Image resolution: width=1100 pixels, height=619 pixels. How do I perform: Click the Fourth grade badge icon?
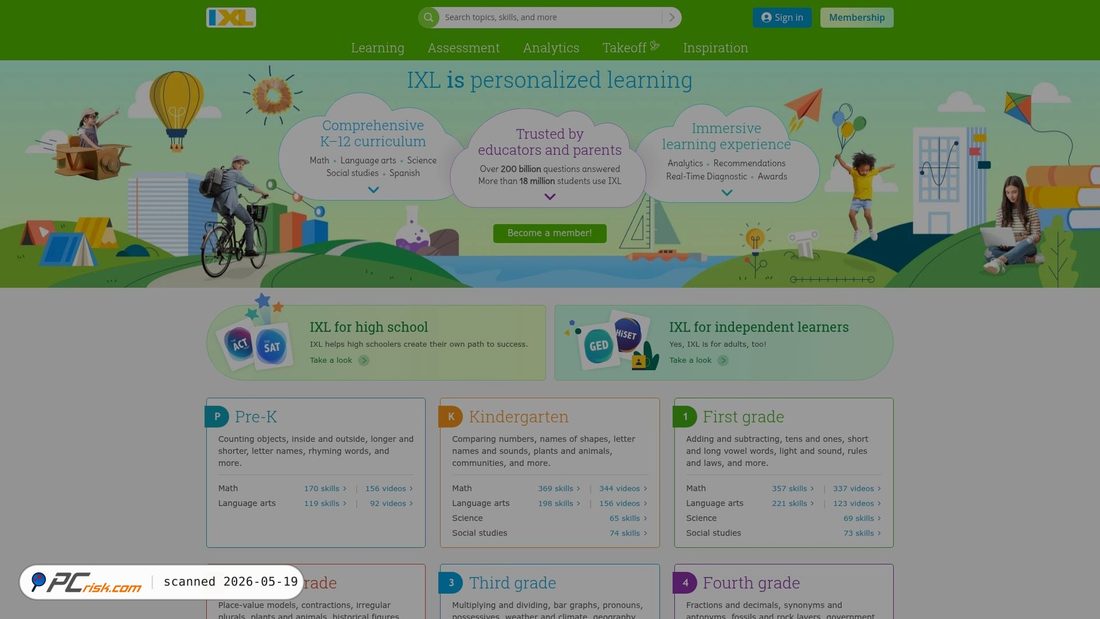coord(685,583)
